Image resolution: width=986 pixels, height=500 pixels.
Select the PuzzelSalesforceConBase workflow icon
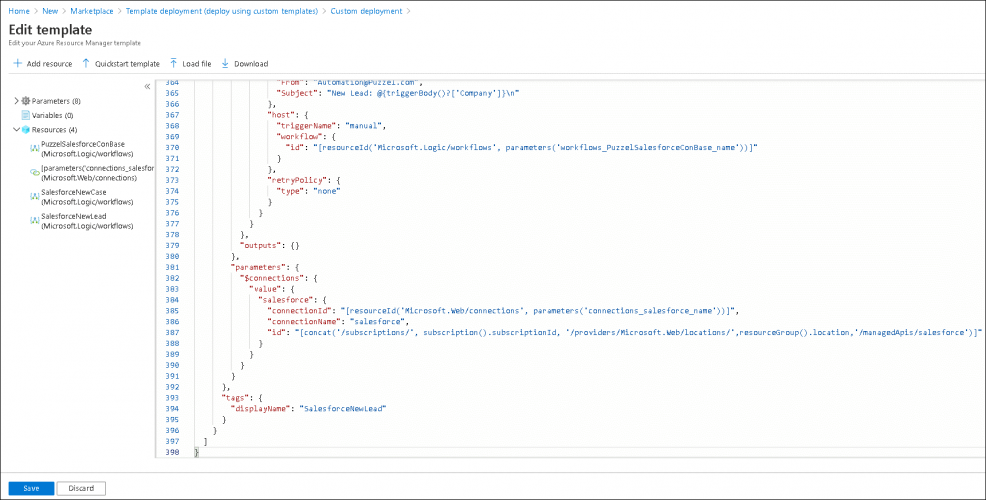pyautogui.click(x=34, y=148)
